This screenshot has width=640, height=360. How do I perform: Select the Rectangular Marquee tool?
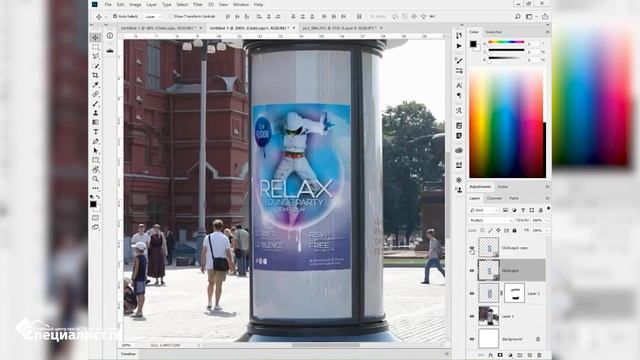click(x=96, y=47)
